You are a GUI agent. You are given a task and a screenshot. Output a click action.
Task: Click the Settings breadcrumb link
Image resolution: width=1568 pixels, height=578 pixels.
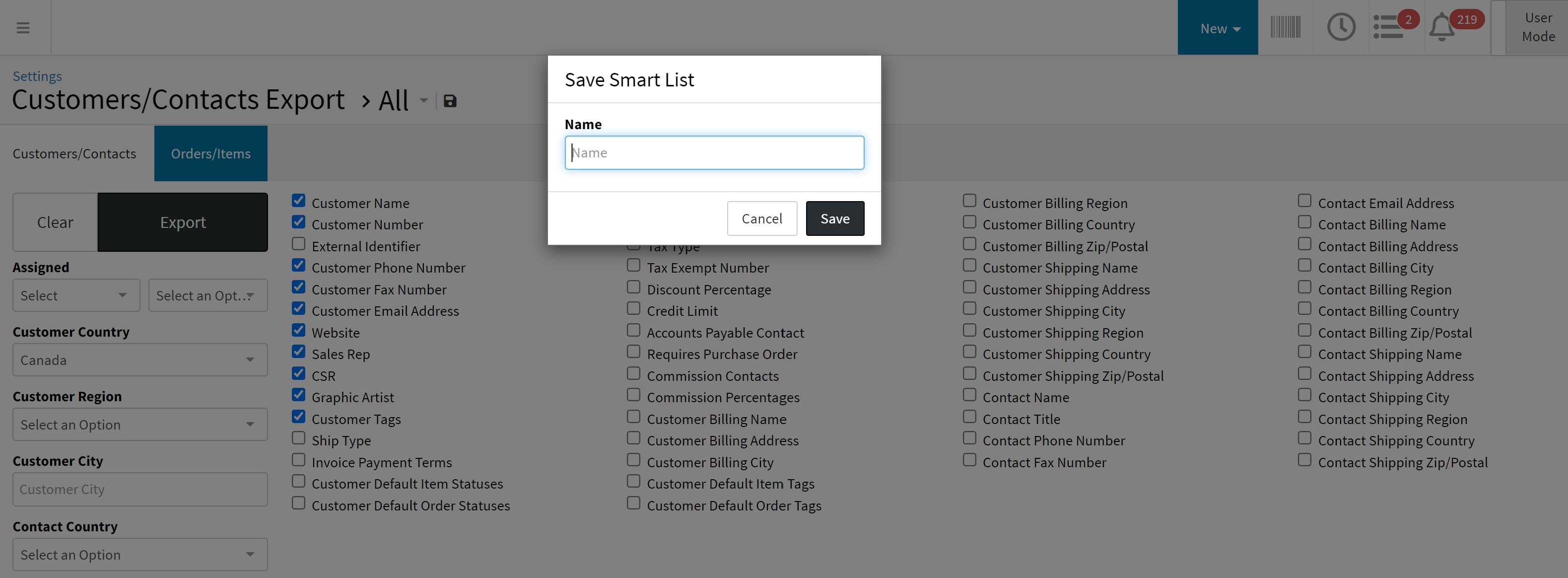(x=37, y=76)
